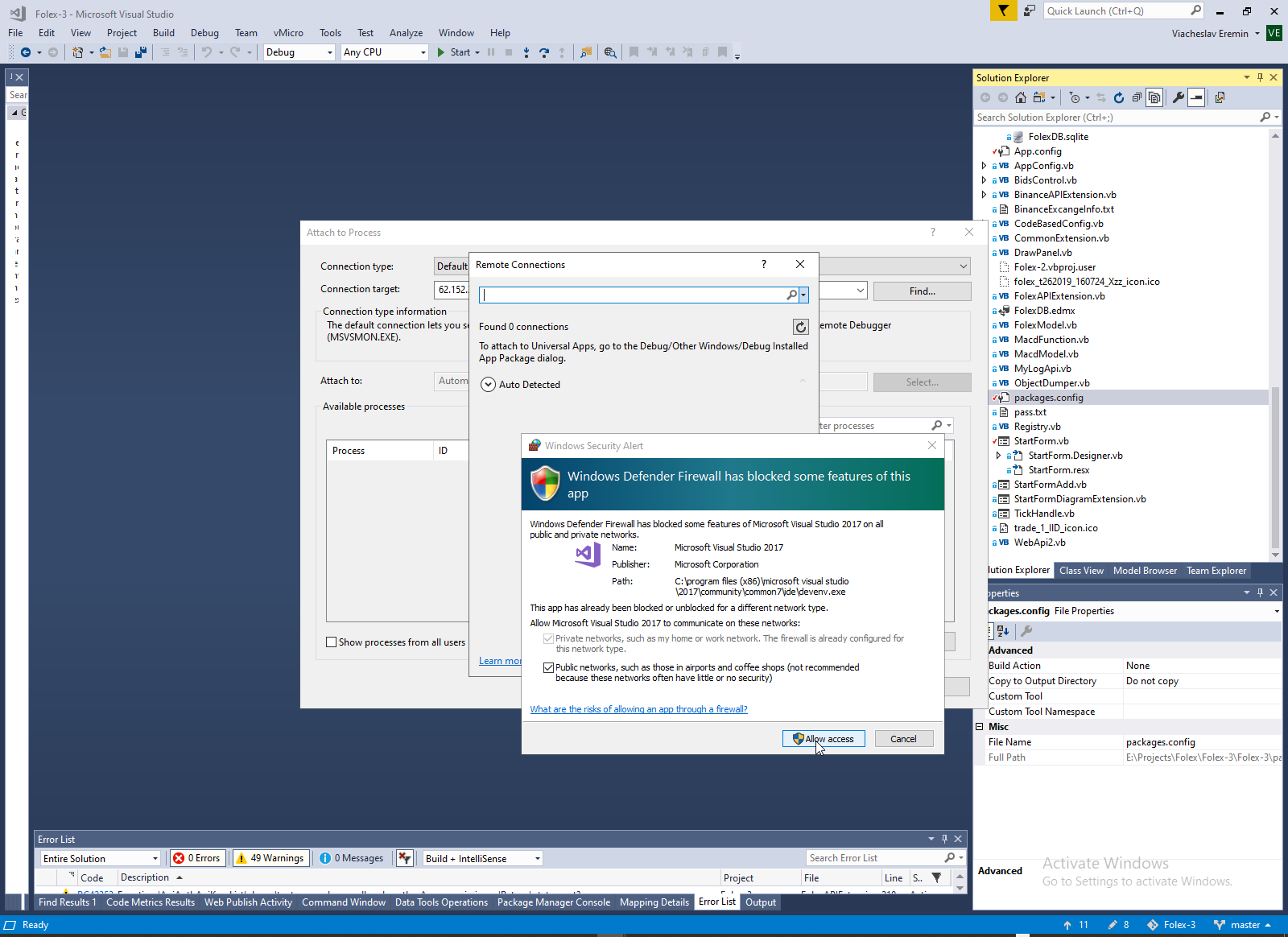Click the pin icon on Solution Explorer header
Image resolution: width=1288 pixels, height=937 pixels.
(x=1260, y=78)
